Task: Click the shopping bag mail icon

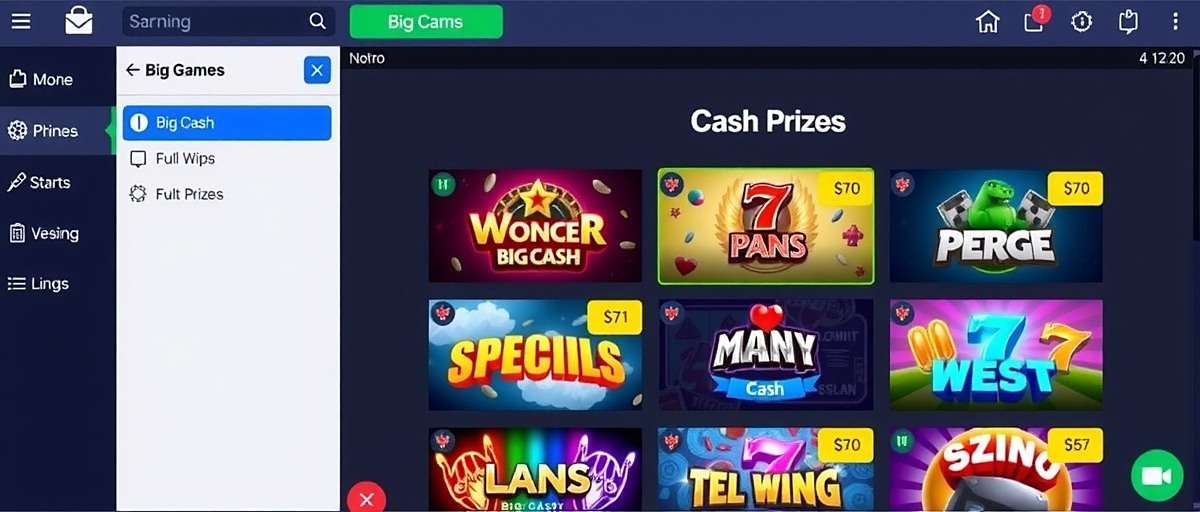Action: pyautogui.click(x=79, y=20)
